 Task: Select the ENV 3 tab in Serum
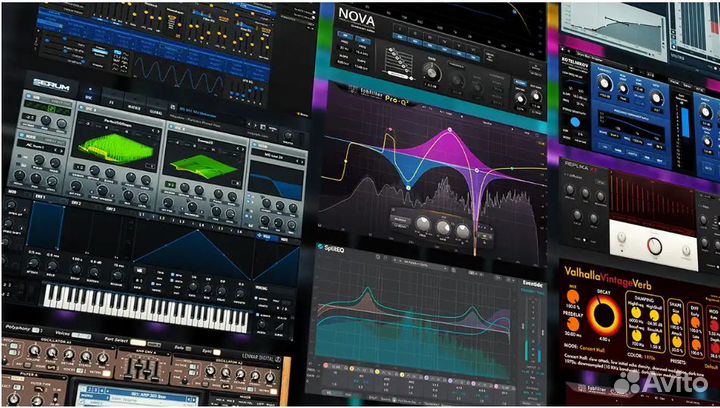tap(111, 209)
